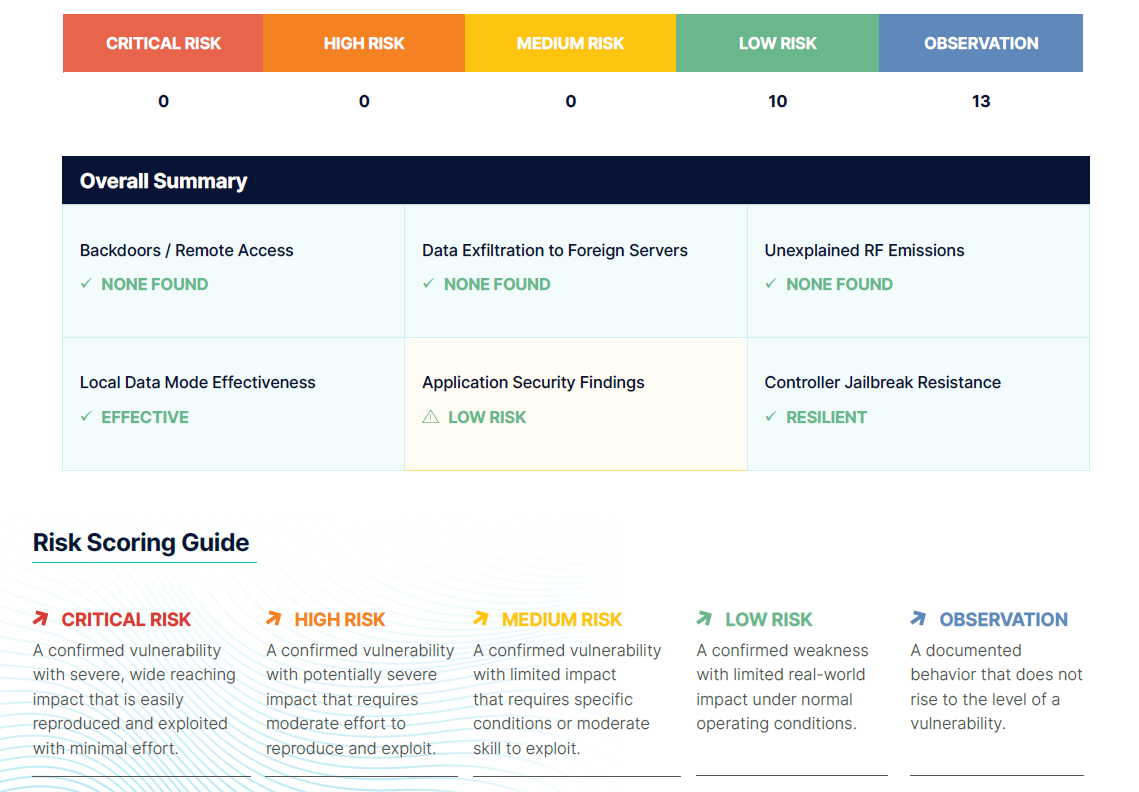Click the orange arrow icon beside High Risk

273,618
